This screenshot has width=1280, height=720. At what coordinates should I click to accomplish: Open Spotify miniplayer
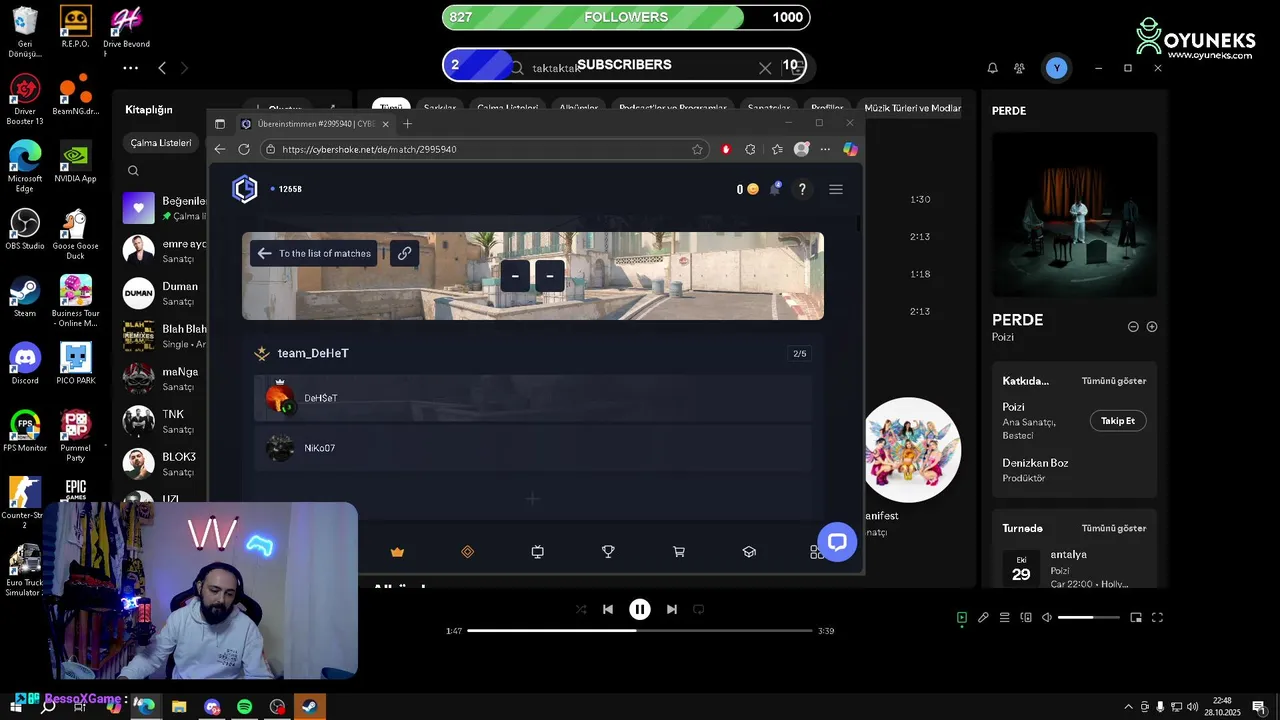[1136, 618]
